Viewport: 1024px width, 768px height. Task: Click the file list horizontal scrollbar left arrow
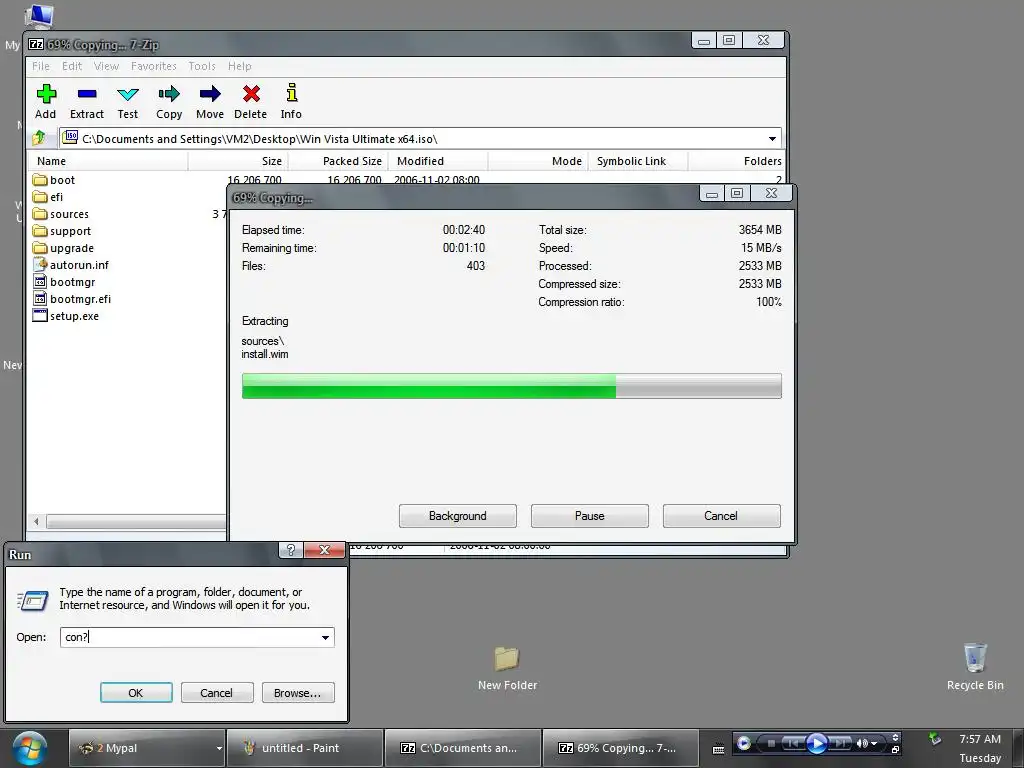37,521
